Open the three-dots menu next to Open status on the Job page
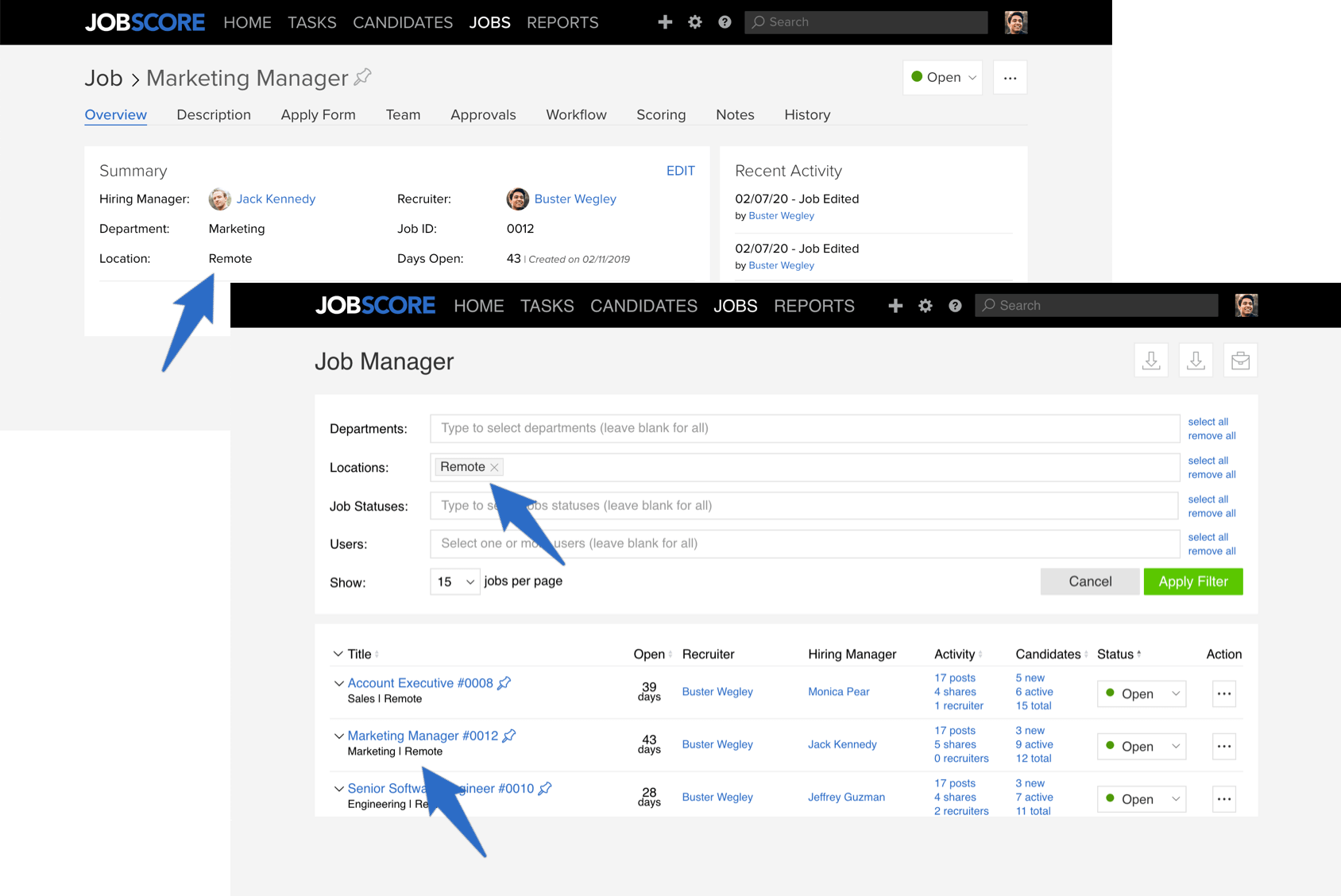 pos(1010,78)
